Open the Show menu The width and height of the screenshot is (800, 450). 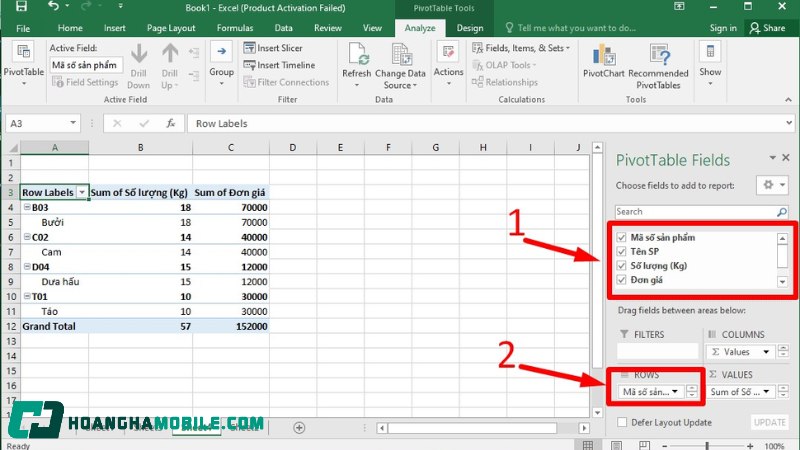click(710, 64)
